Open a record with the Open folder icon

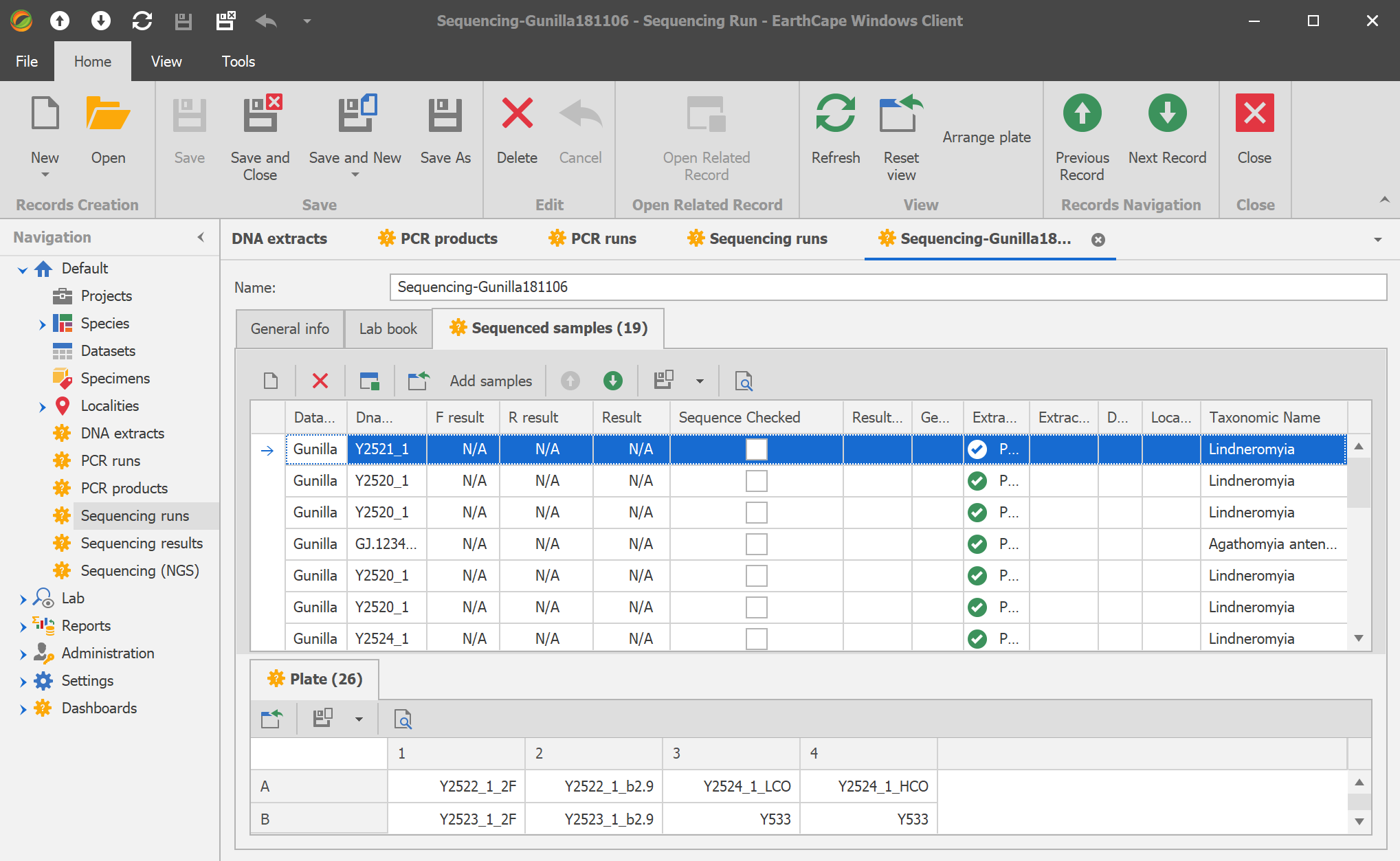tap(108, 114)
